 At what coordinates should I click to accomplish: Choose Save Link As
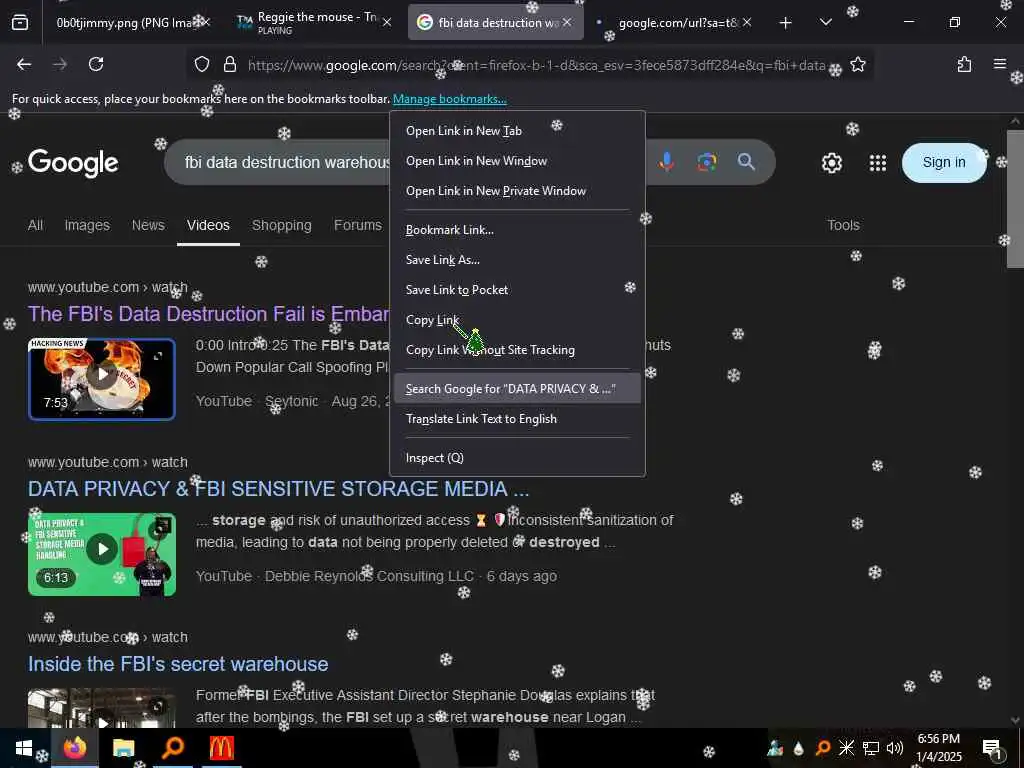pos(517,260)
